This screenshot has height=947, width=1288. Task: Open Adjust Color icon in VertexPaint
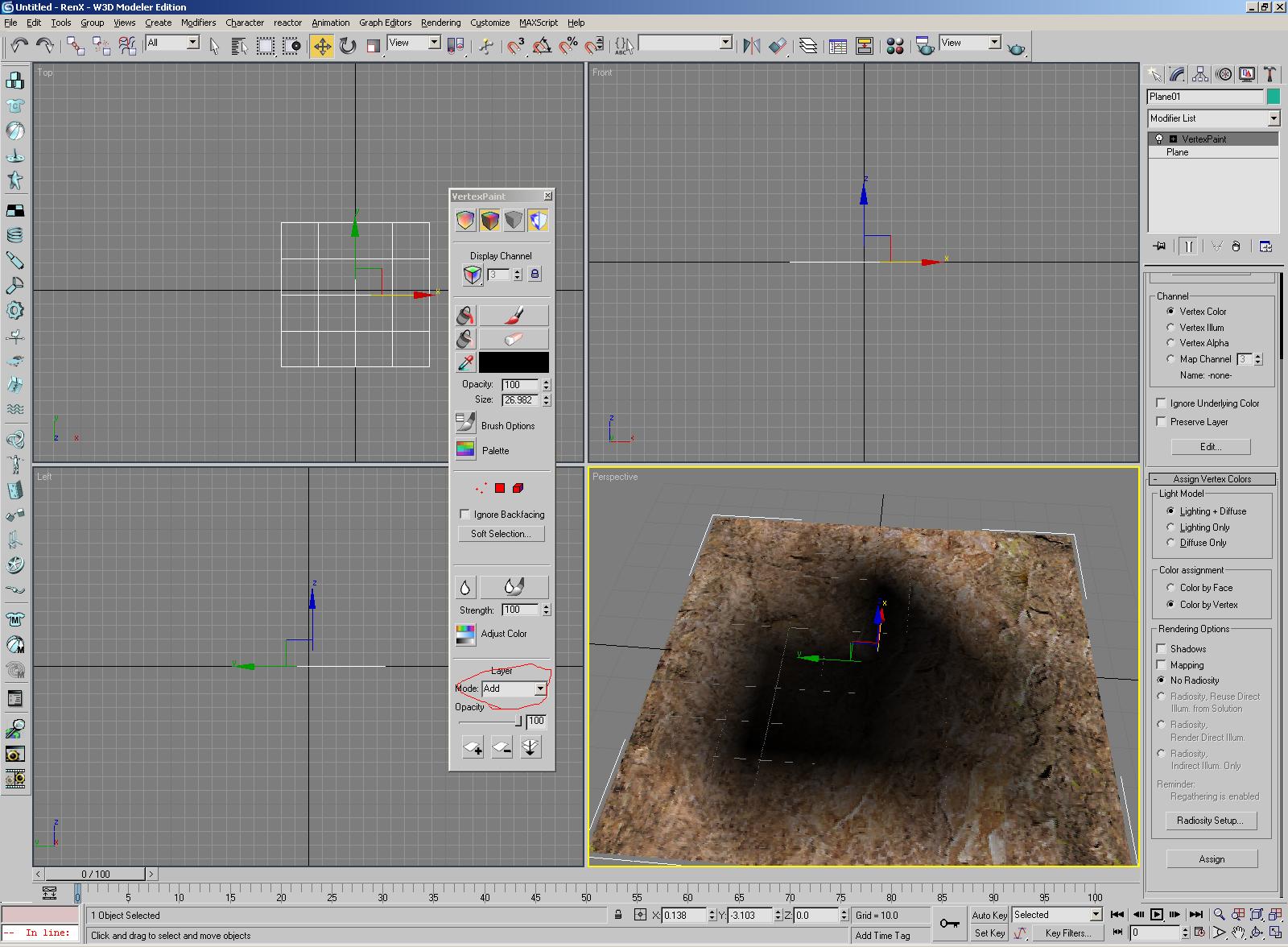tap(465, 635)
